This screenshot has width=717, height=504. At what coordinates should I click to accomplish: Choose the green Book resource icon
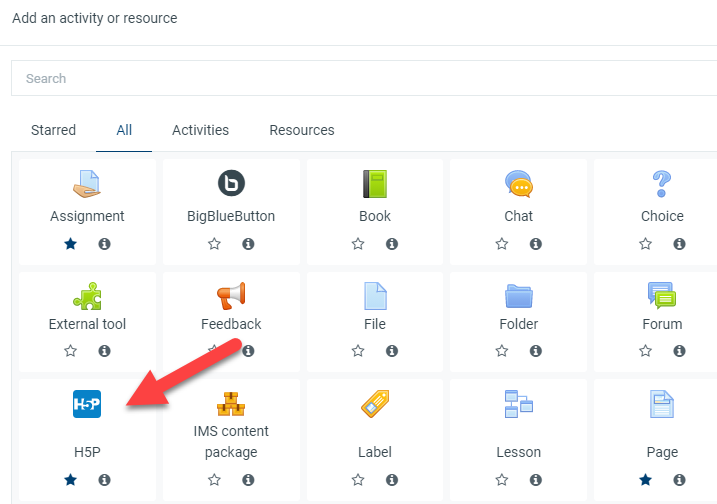click(x=375, y=183)
